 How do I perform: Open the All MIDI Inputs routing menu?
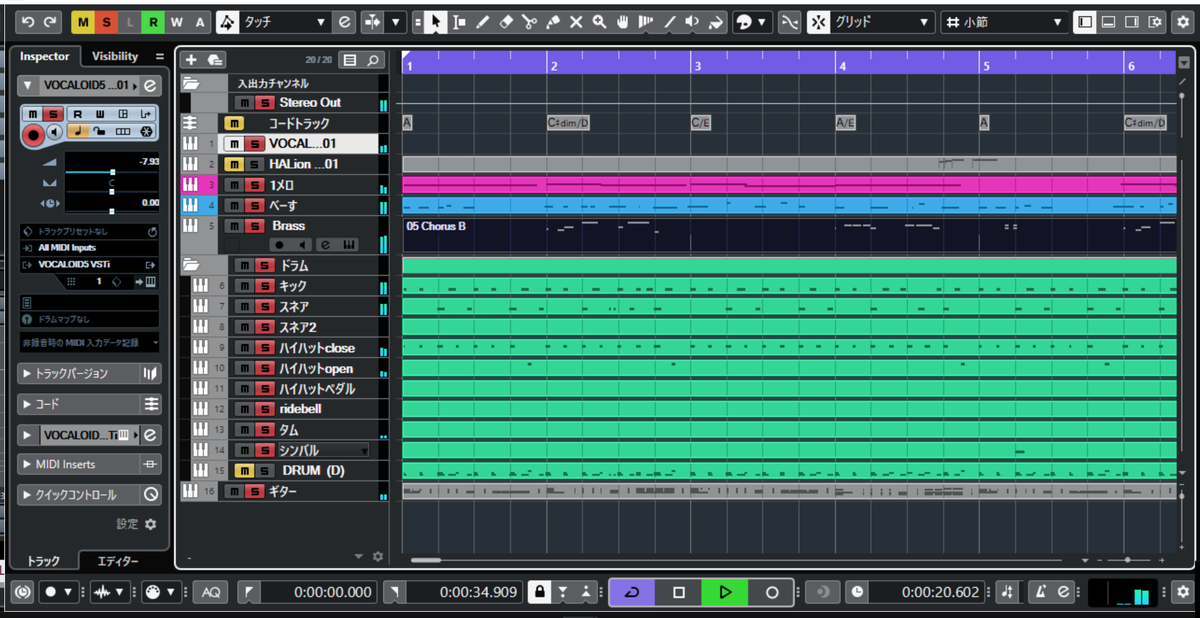click(89, 247)
